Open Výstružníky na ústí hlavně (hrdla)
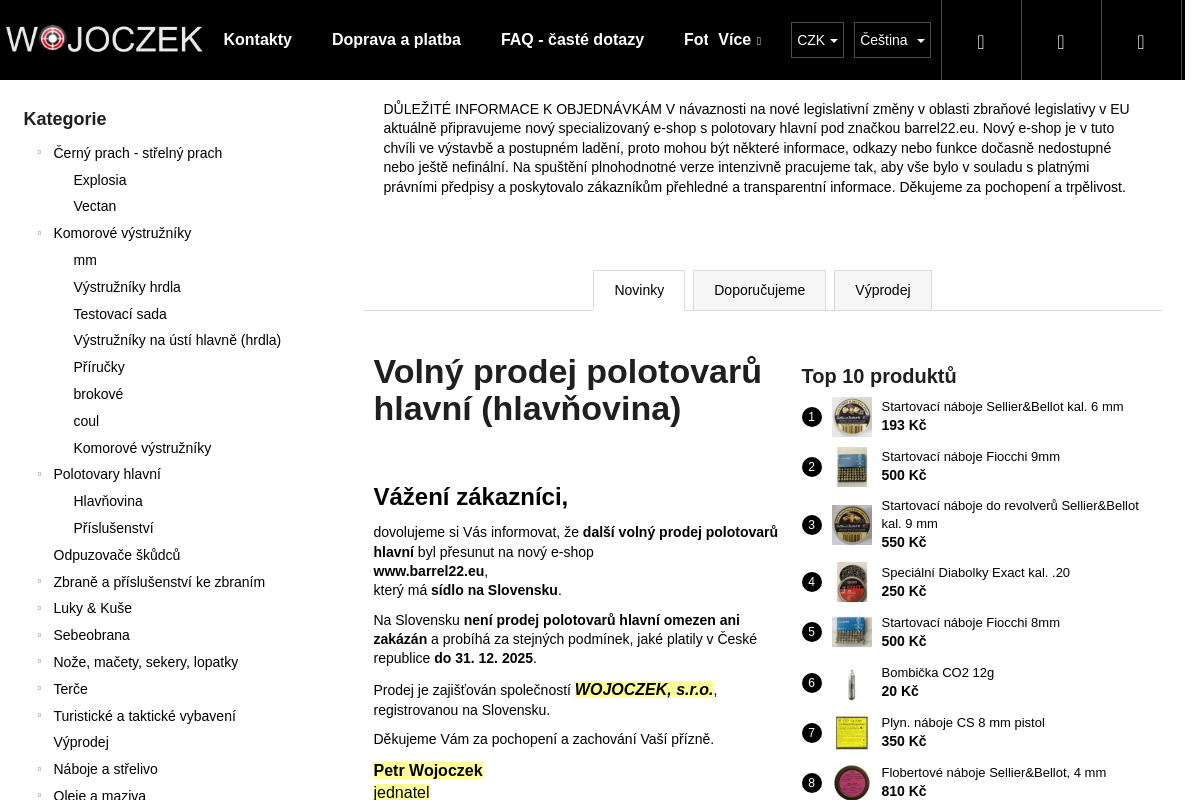The height and width of the screenshot is (800, 1200). click(x=177, y=340)
